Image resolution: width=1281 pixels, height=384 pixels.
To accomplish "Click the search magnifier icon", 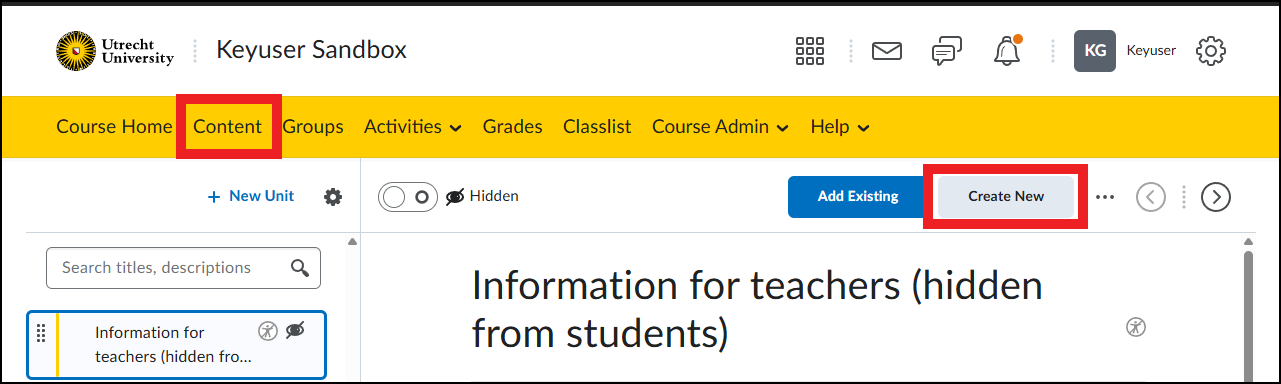I will tap(299, 268).
